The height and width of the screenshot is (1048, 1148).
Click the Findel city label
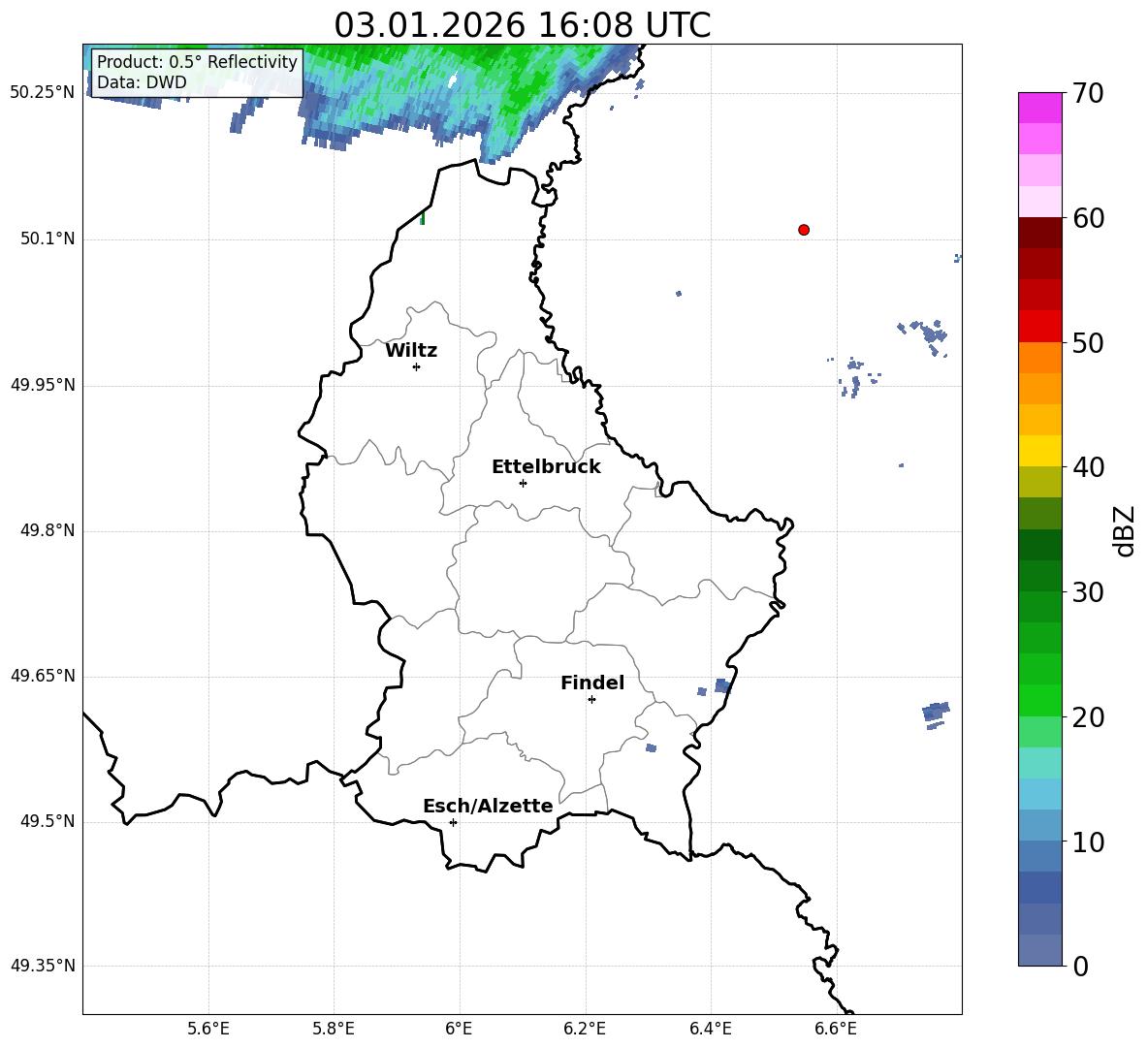pyautogui.click(x=592, y=683)
